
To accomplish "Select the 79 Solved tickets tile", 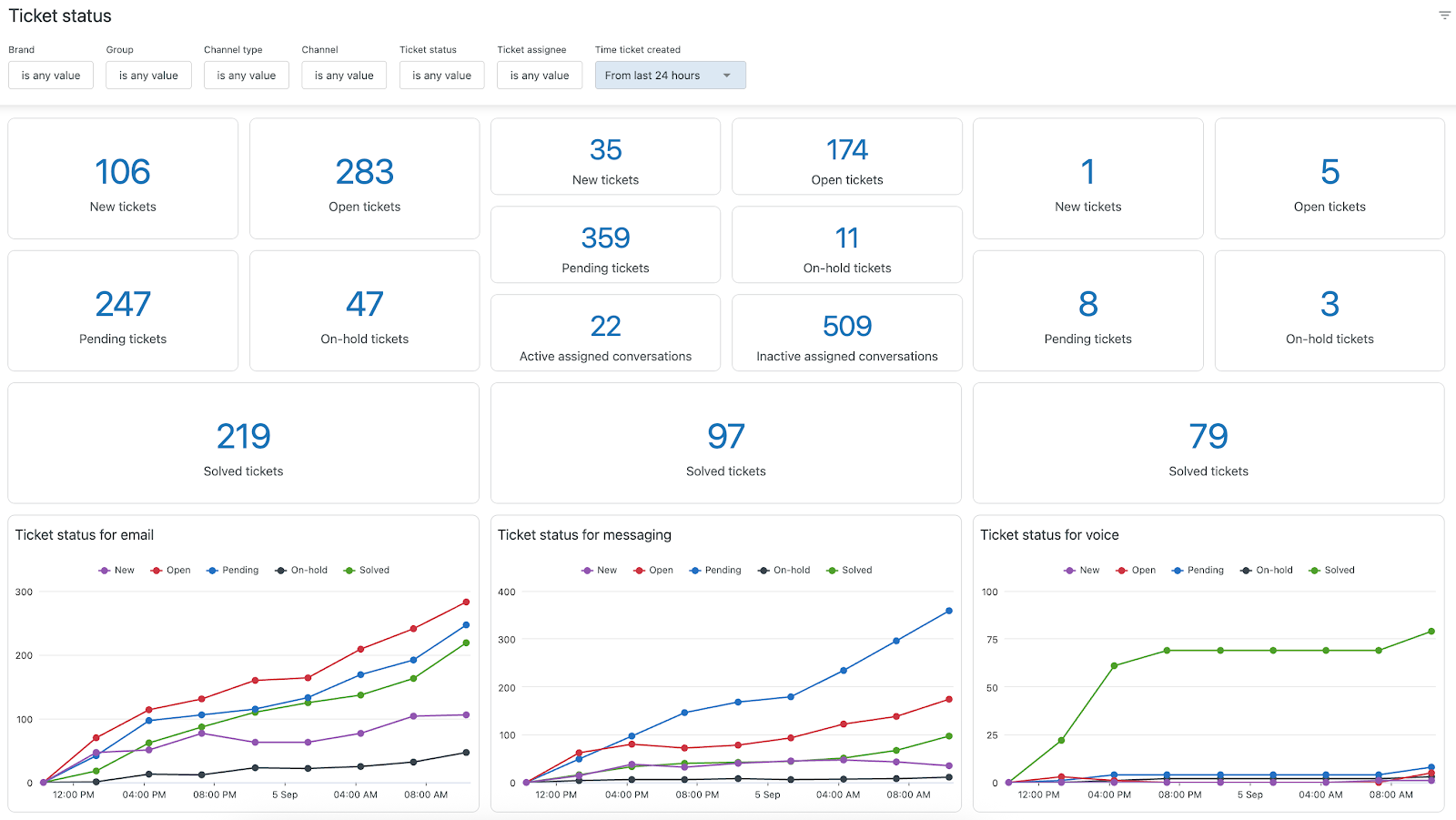I will coord(1208,443).
